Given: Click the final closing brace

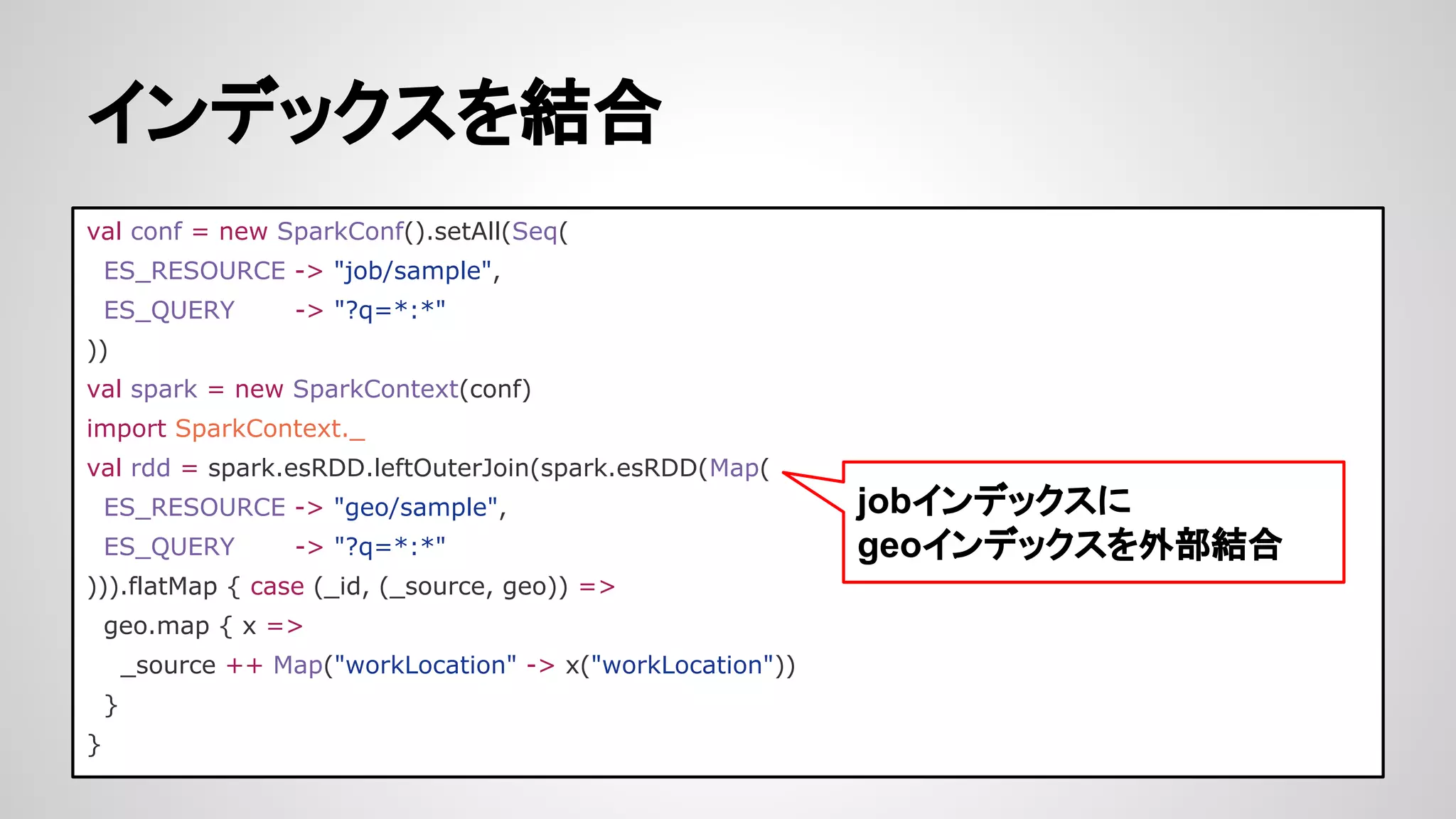Looking at the screenshot, I should [x=94, y=744].
